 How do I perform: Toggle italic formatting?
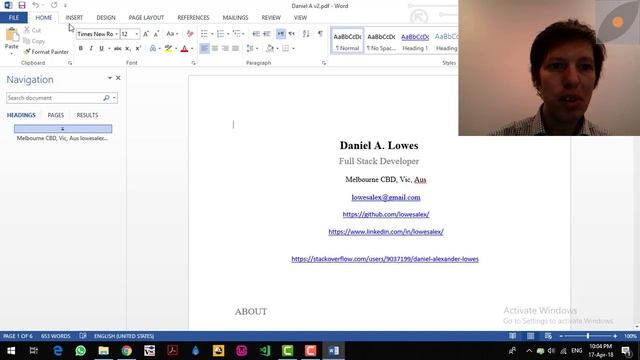click(91, 49)
